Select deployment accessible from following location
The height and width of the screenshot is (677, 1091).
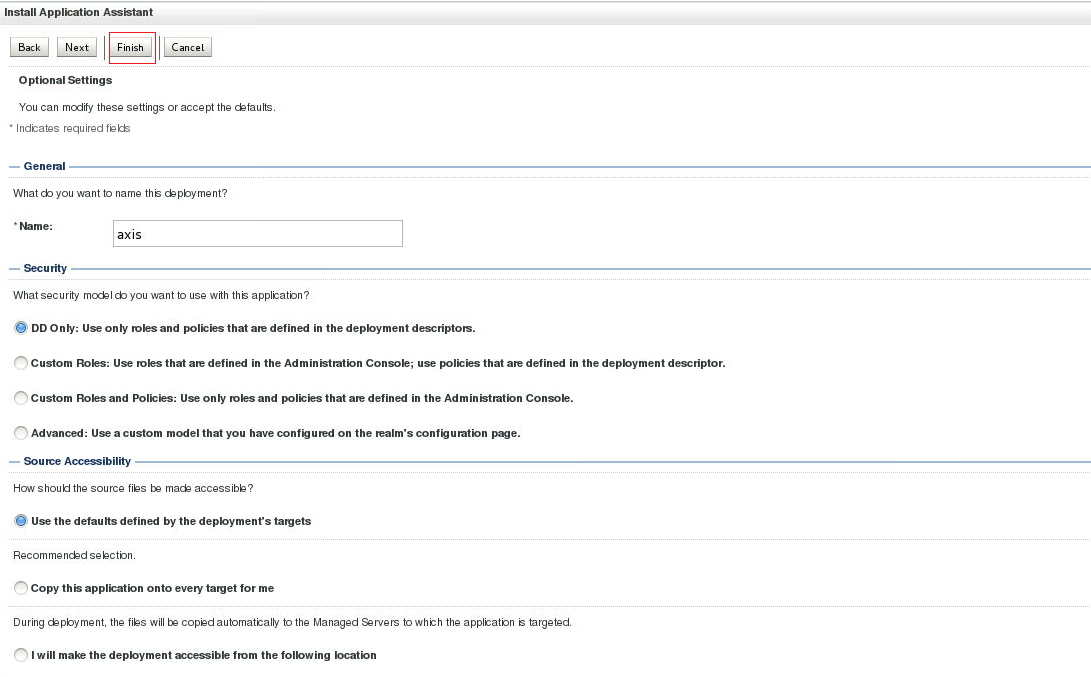21,655
